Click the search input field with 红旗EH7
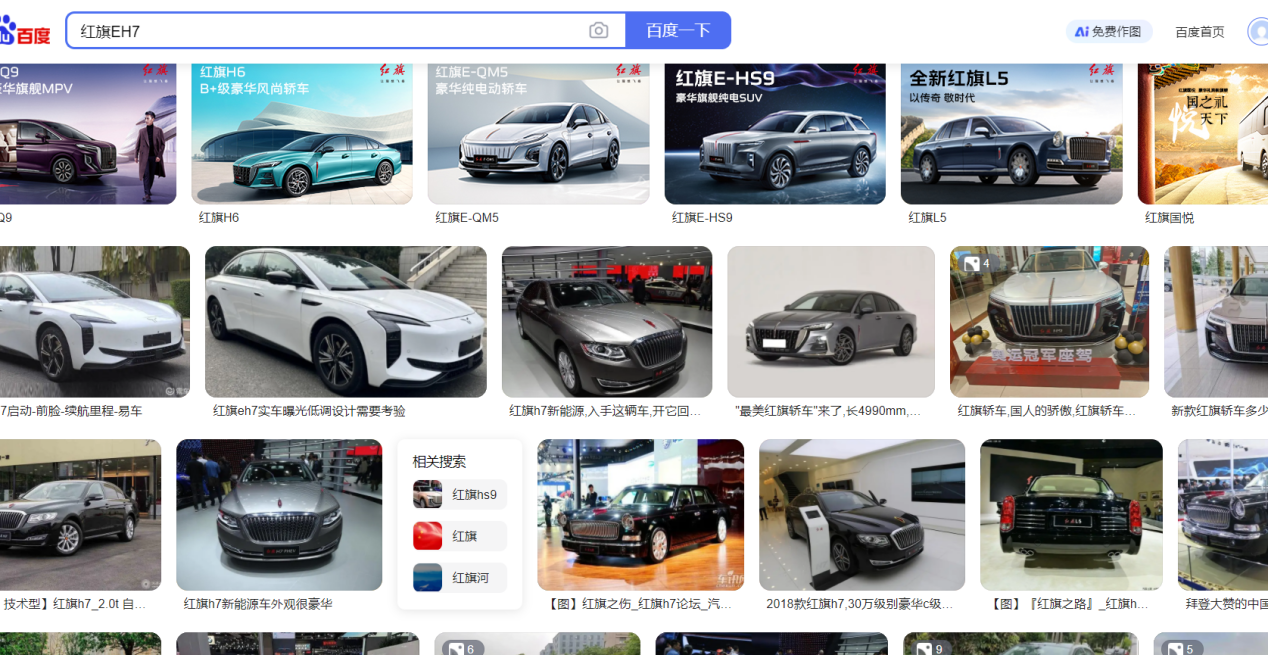The image size is (1268, 655). click(330, 31)
